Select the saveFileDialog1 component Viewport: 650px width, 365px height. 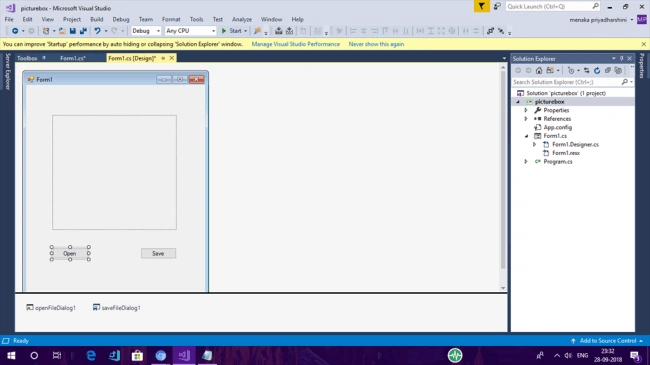point(117,308)
